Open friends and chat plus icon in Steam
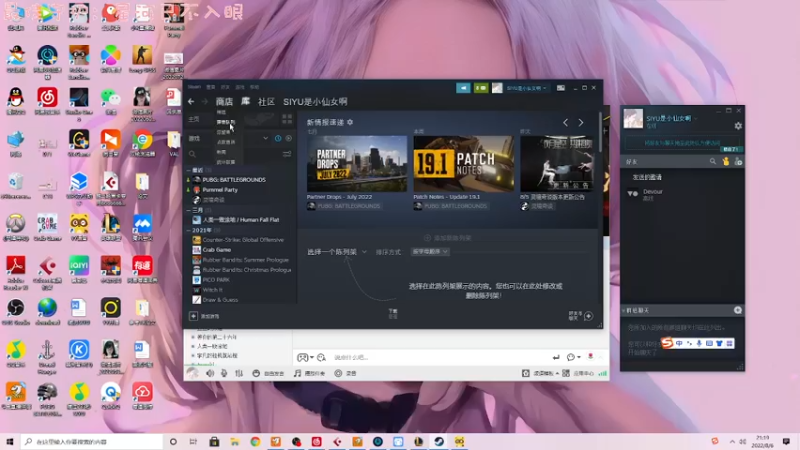 pos(588,316)
